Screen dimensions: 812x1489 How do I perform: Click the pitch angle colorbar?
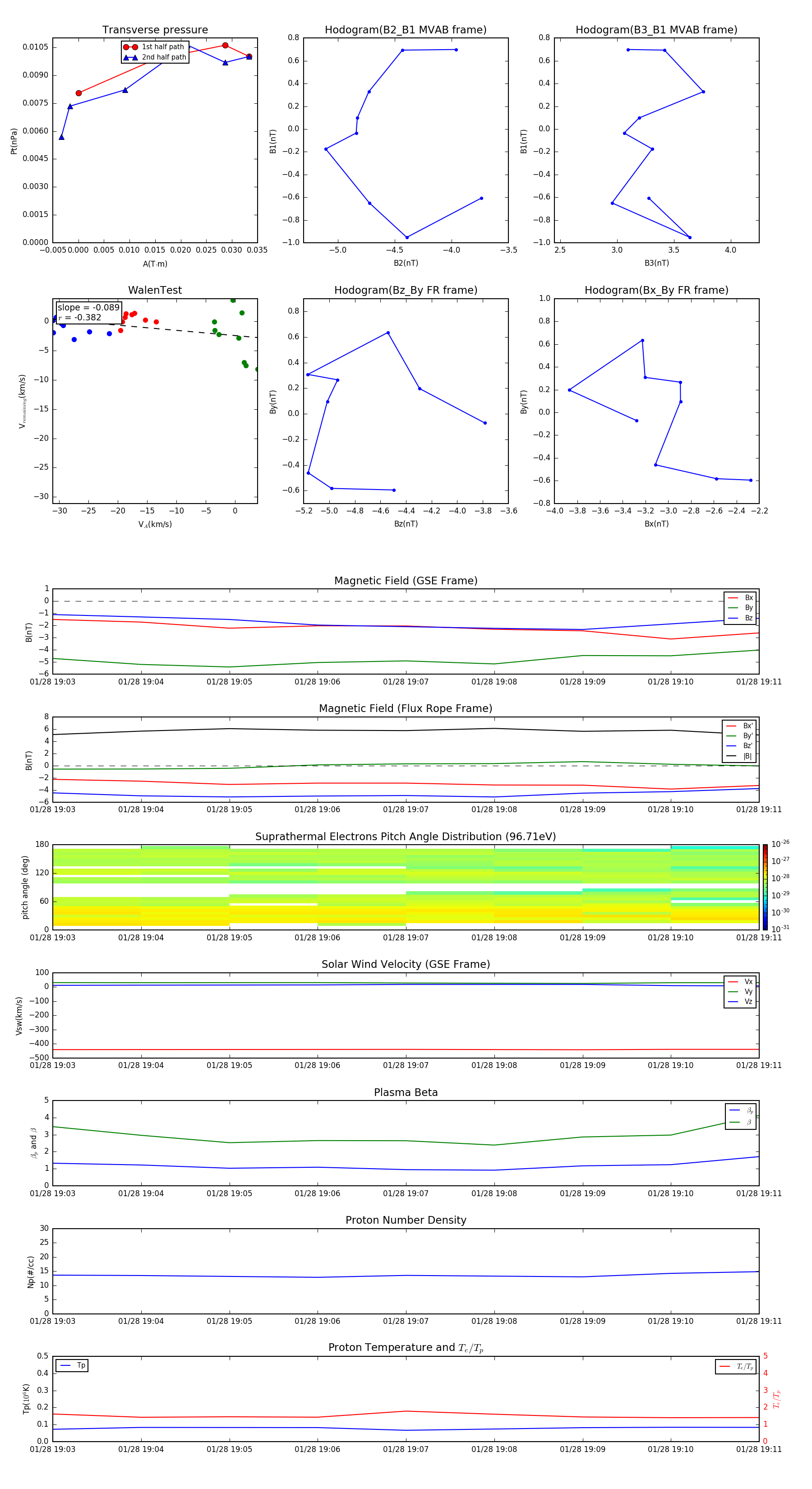tap(765, 887)
